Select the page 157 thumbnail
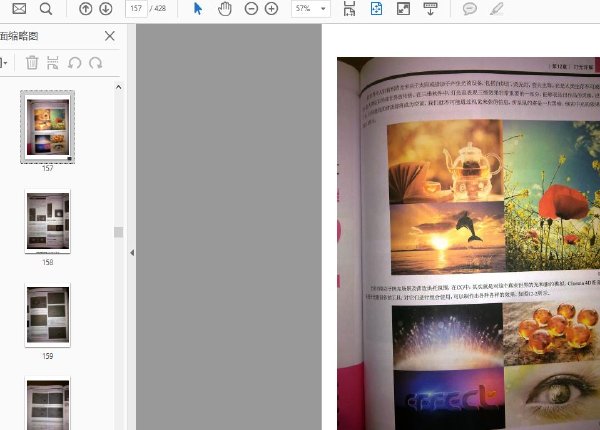 (x=47, y=127)
